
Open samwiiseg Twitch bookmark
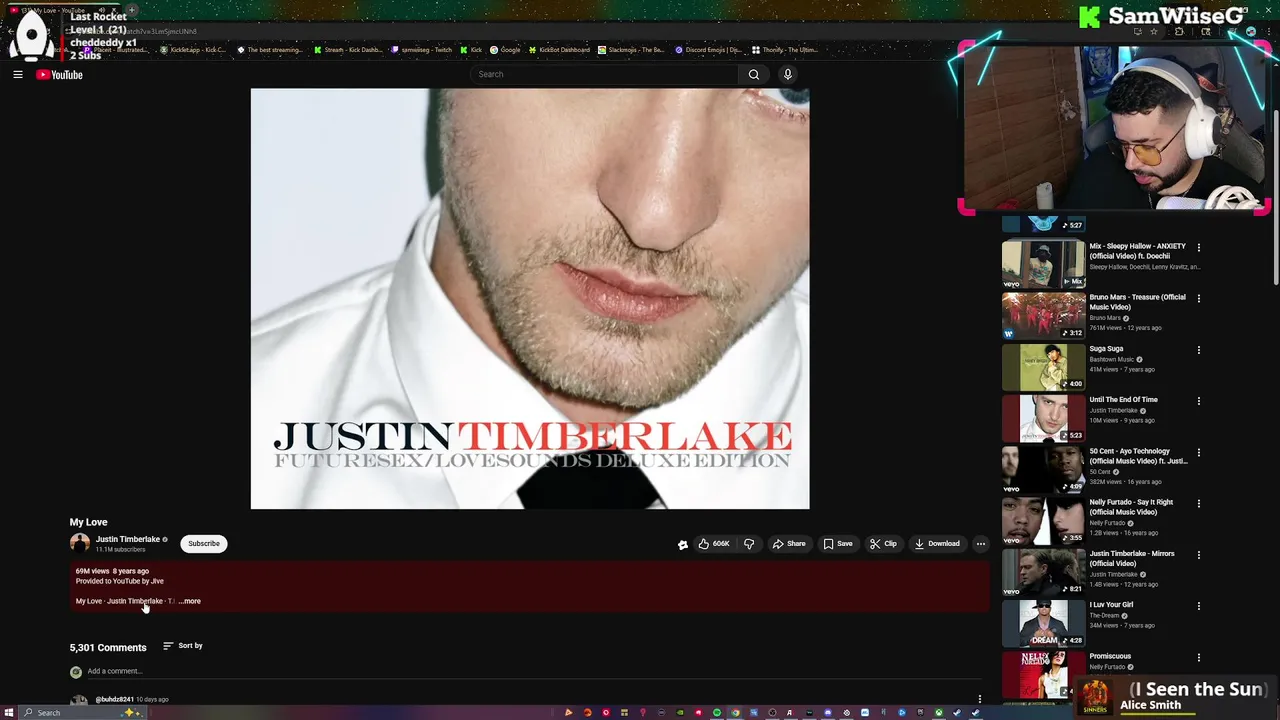click(x=422, y=50)
